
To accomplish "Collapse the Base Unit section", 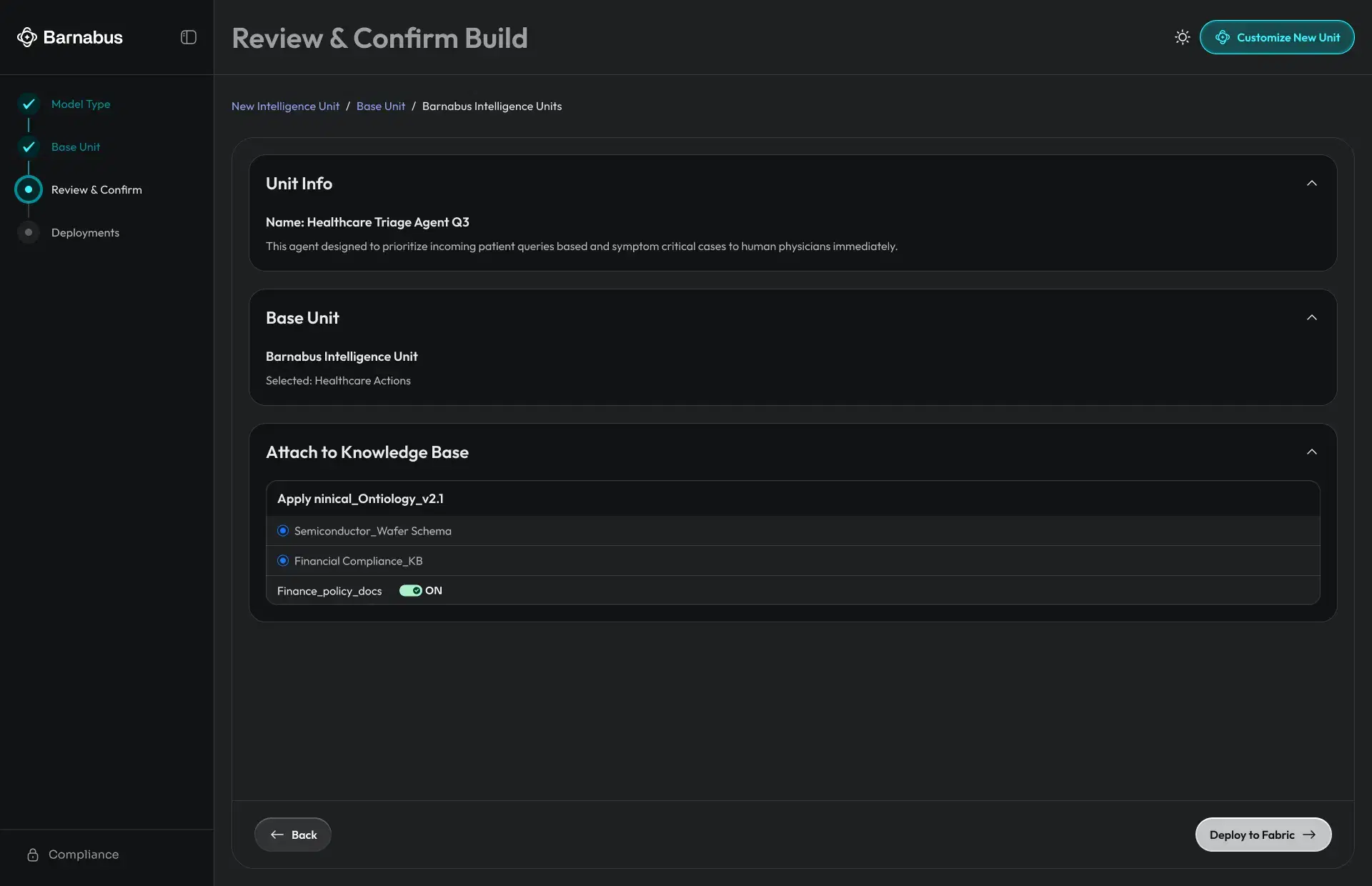I will pyautogui.click(x=1312, y=317).
